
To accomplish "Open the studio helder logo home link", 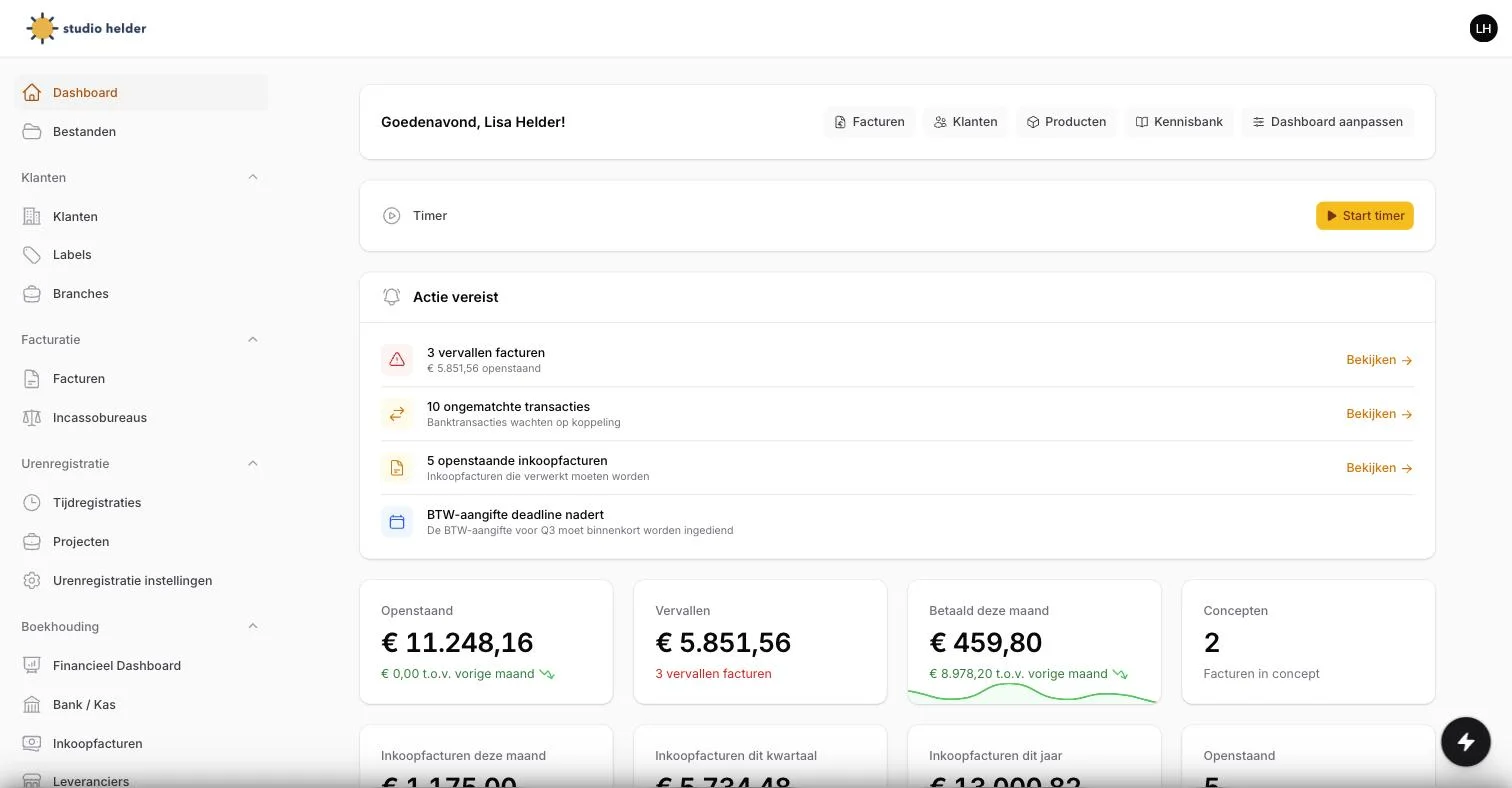I will [86, 28].
